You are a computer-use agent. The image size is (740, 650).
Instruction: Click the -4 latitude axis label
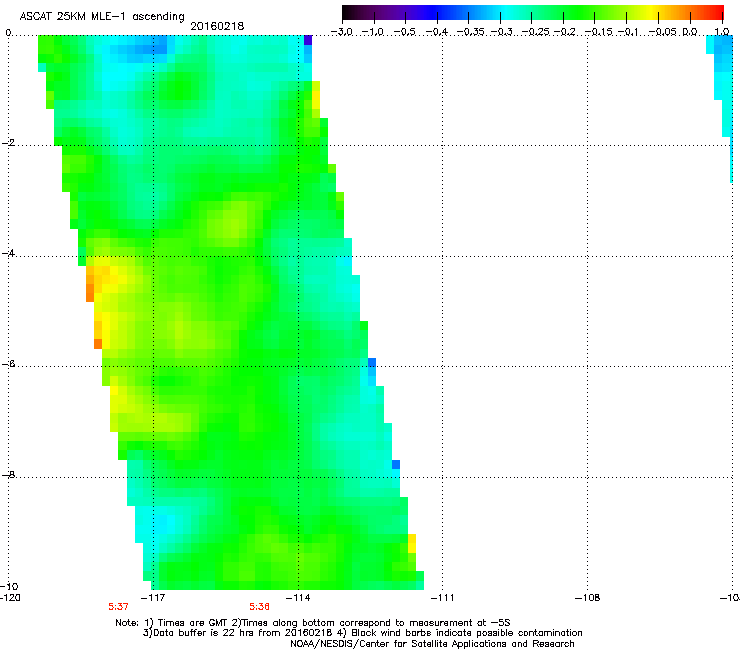[8, 253]
